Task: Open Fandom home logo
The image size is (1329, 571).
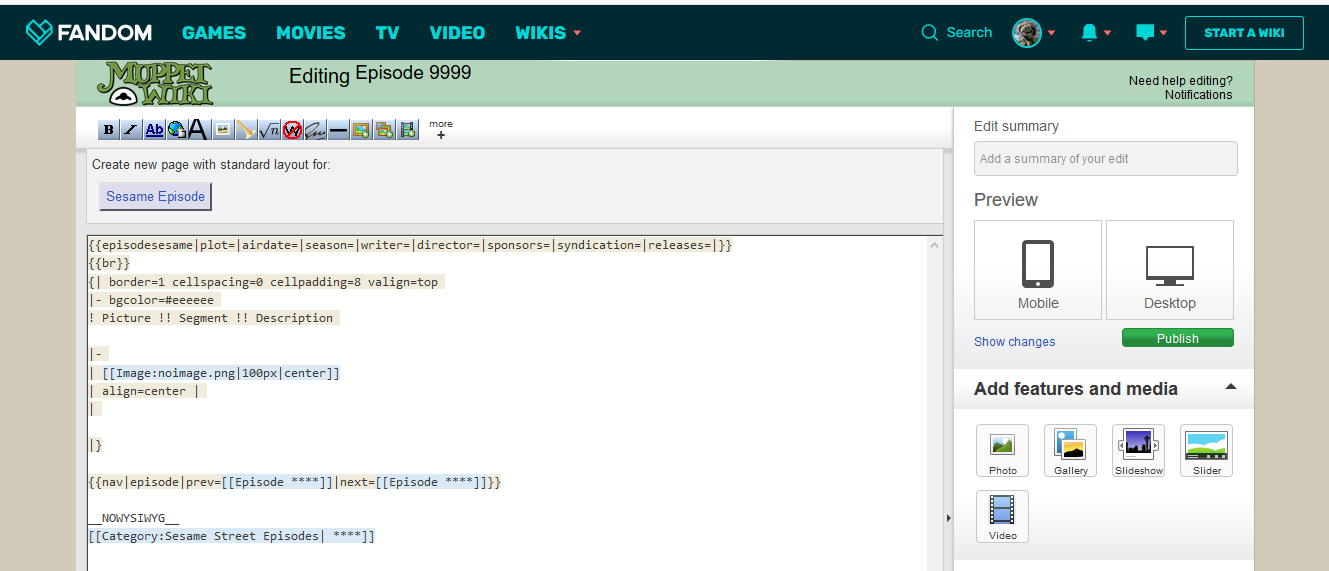Action: click(89, 33)
